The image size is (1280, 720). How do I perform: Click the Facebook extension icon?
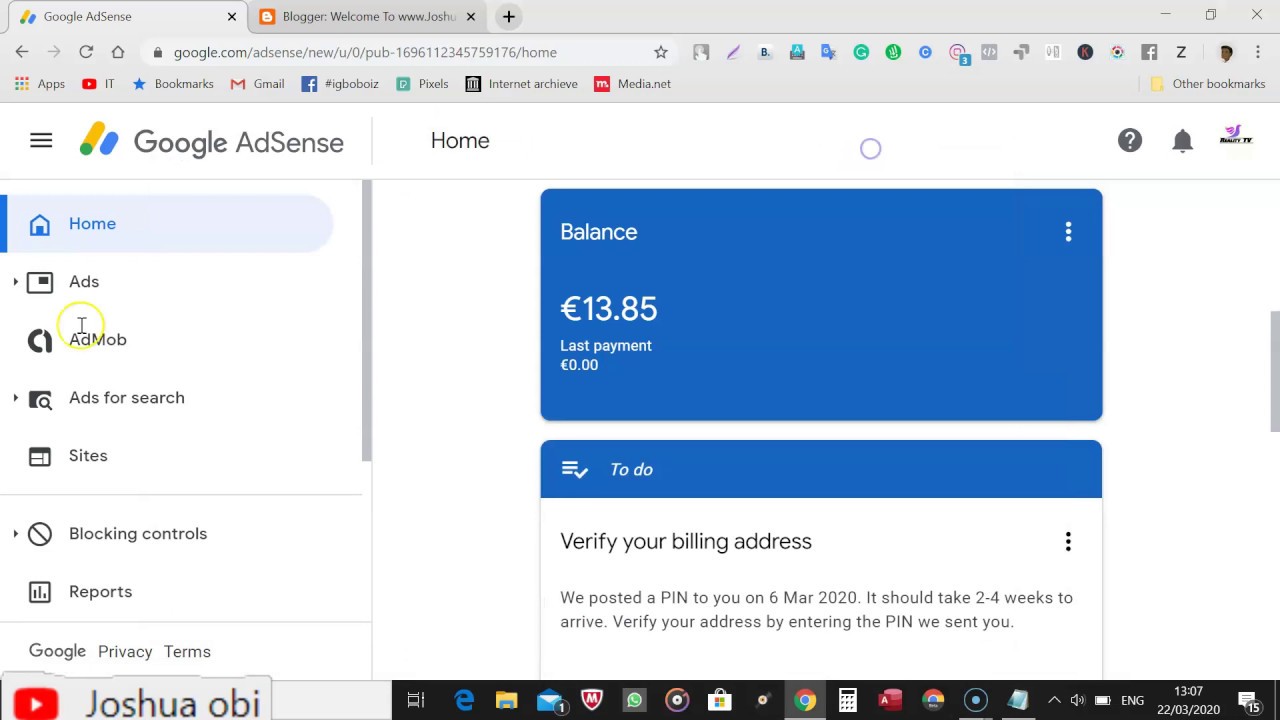(x=1149, y=52)
